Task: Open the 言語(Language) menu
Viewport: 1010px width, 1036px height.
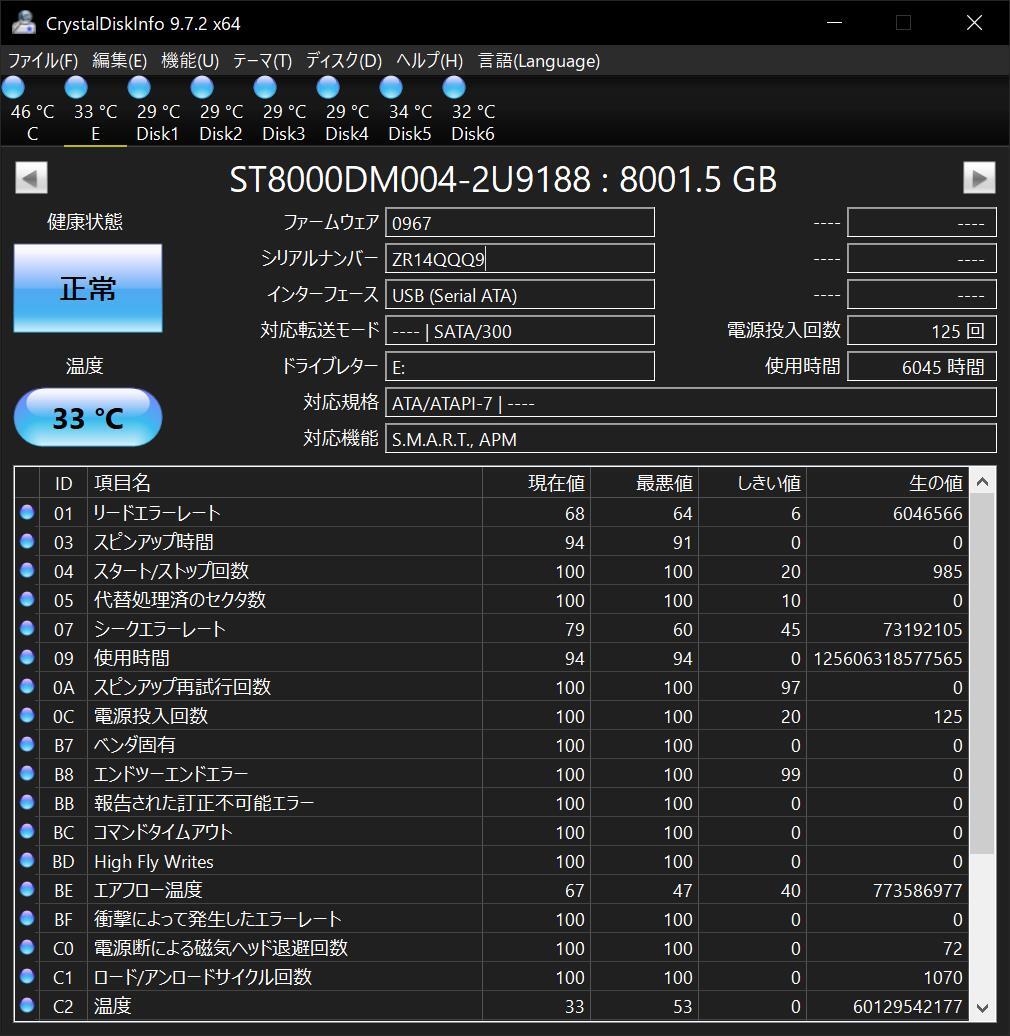Action: pos(539,61)
